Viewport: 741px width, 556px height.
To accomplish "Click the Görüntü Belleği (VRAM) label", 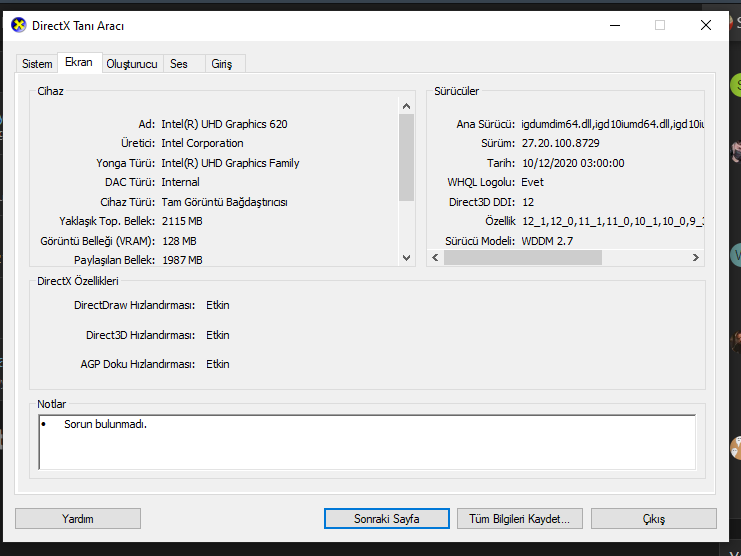I will click(97, 241).
